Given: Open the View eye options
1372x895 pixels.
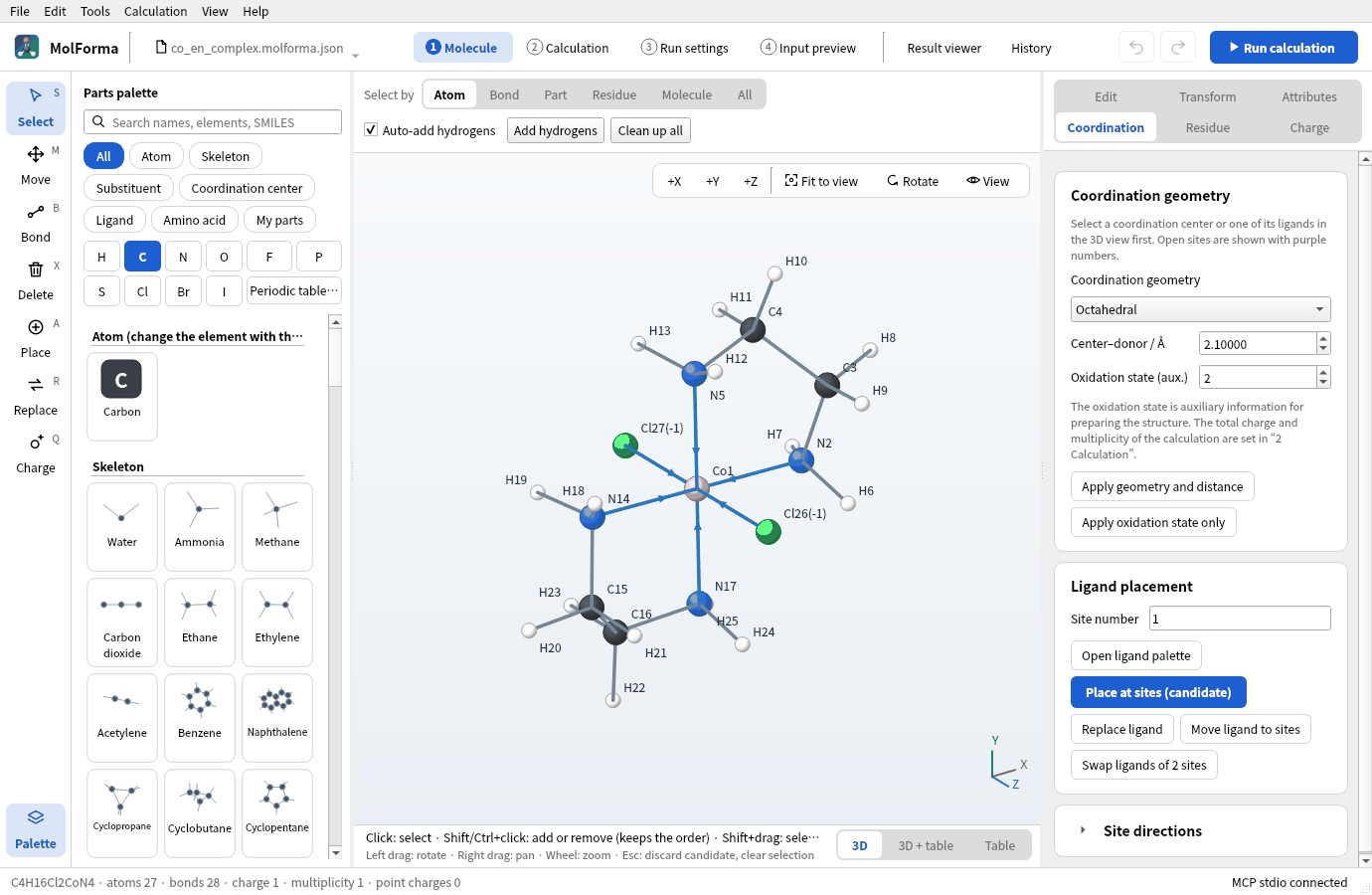Looking at the screenshot, I should [987, 181].
